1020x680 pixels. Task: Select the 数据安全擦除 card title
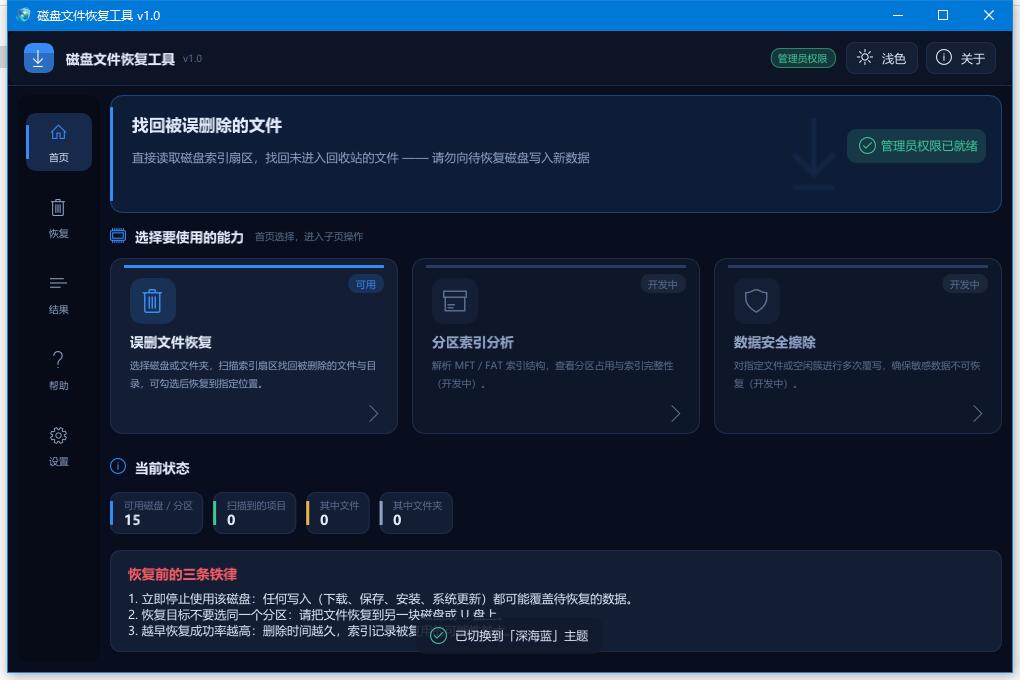coord(774,342)
